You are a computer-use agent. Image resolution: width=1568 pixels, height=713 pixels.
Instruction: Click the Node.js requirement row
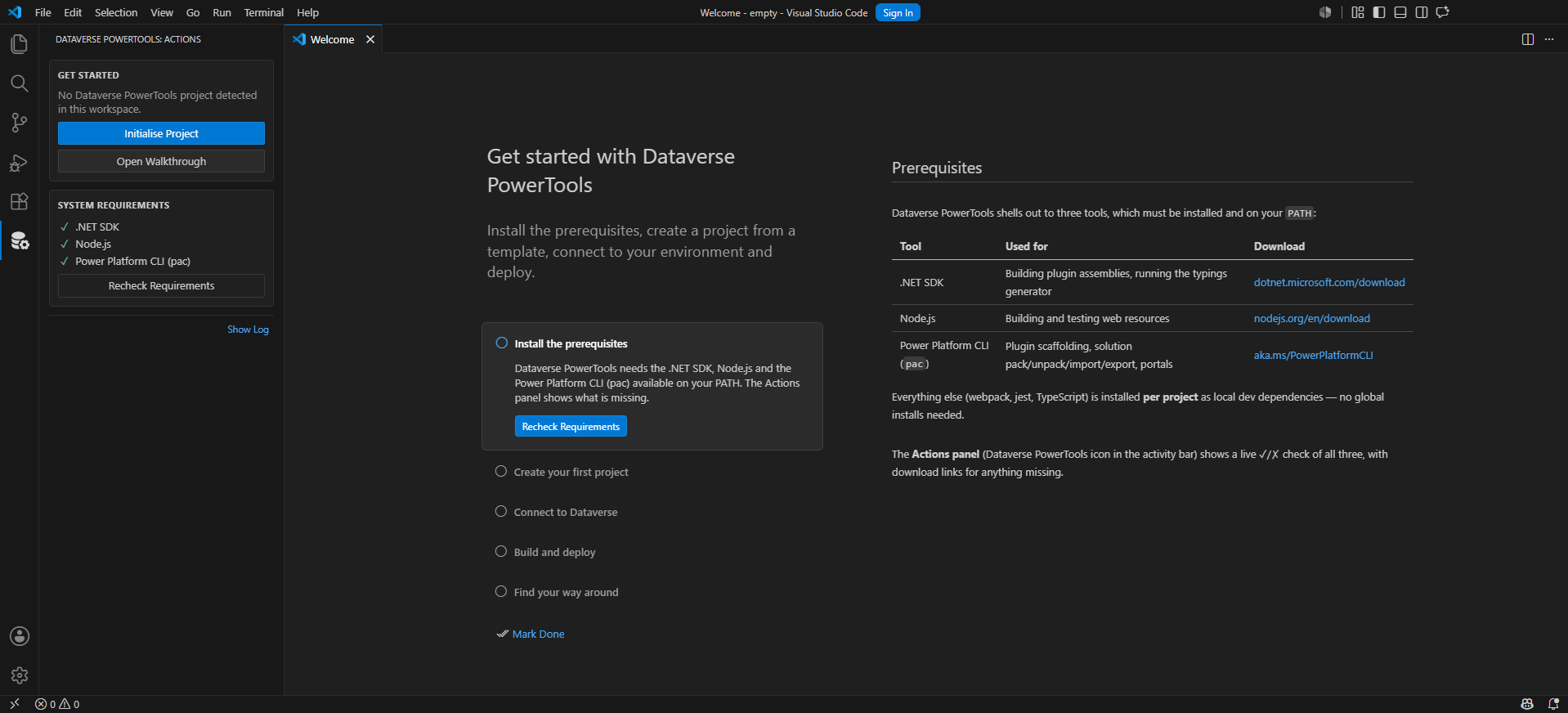coord(161,244)
